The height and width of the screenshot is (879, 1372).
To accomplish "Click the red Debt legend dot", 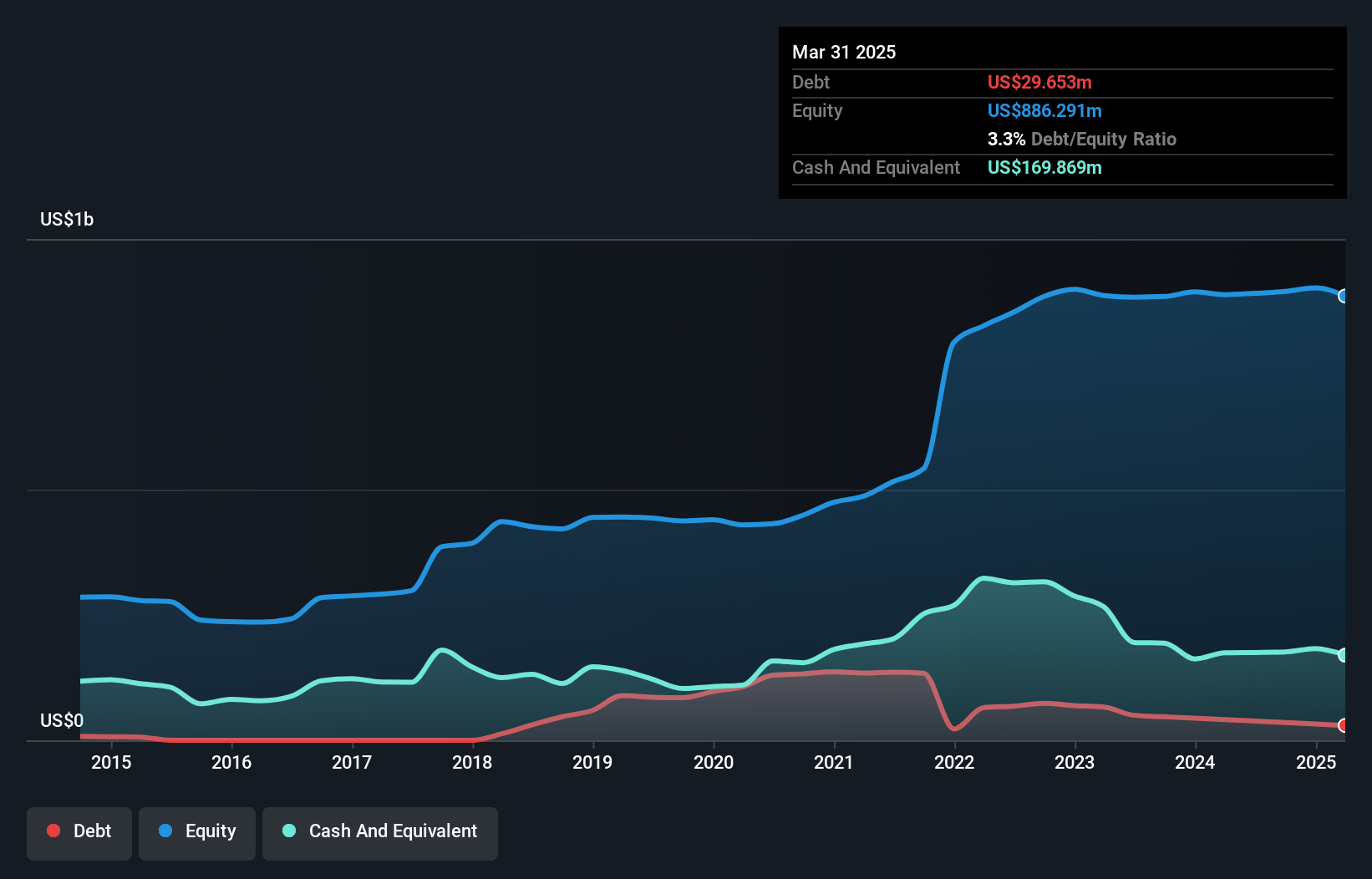I will [53, 831].
